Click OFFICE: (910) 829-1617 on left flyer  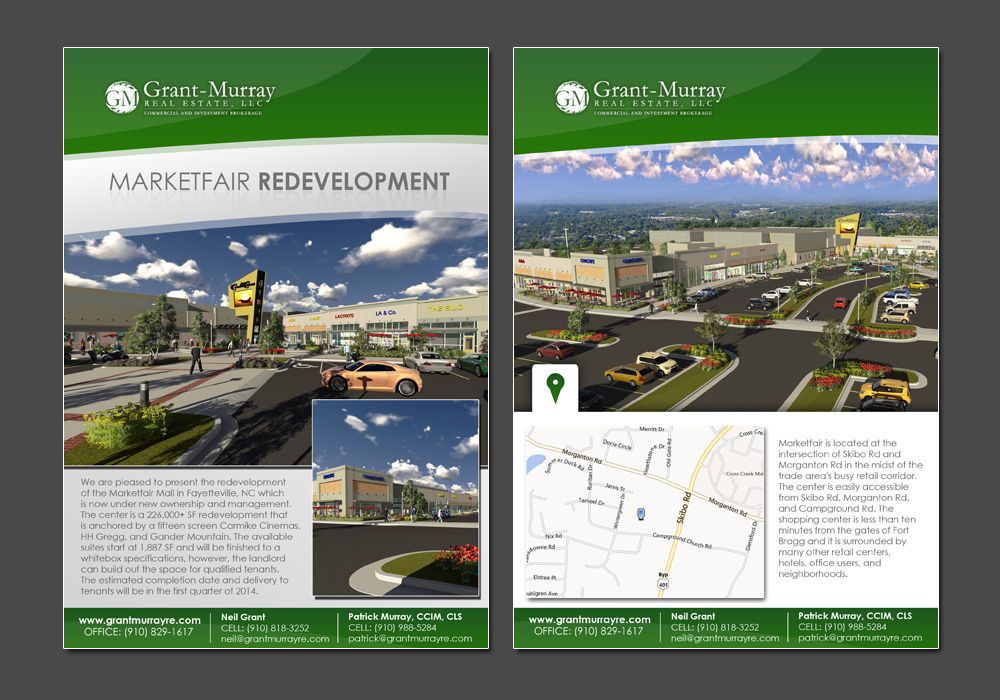tap(138, 632)
